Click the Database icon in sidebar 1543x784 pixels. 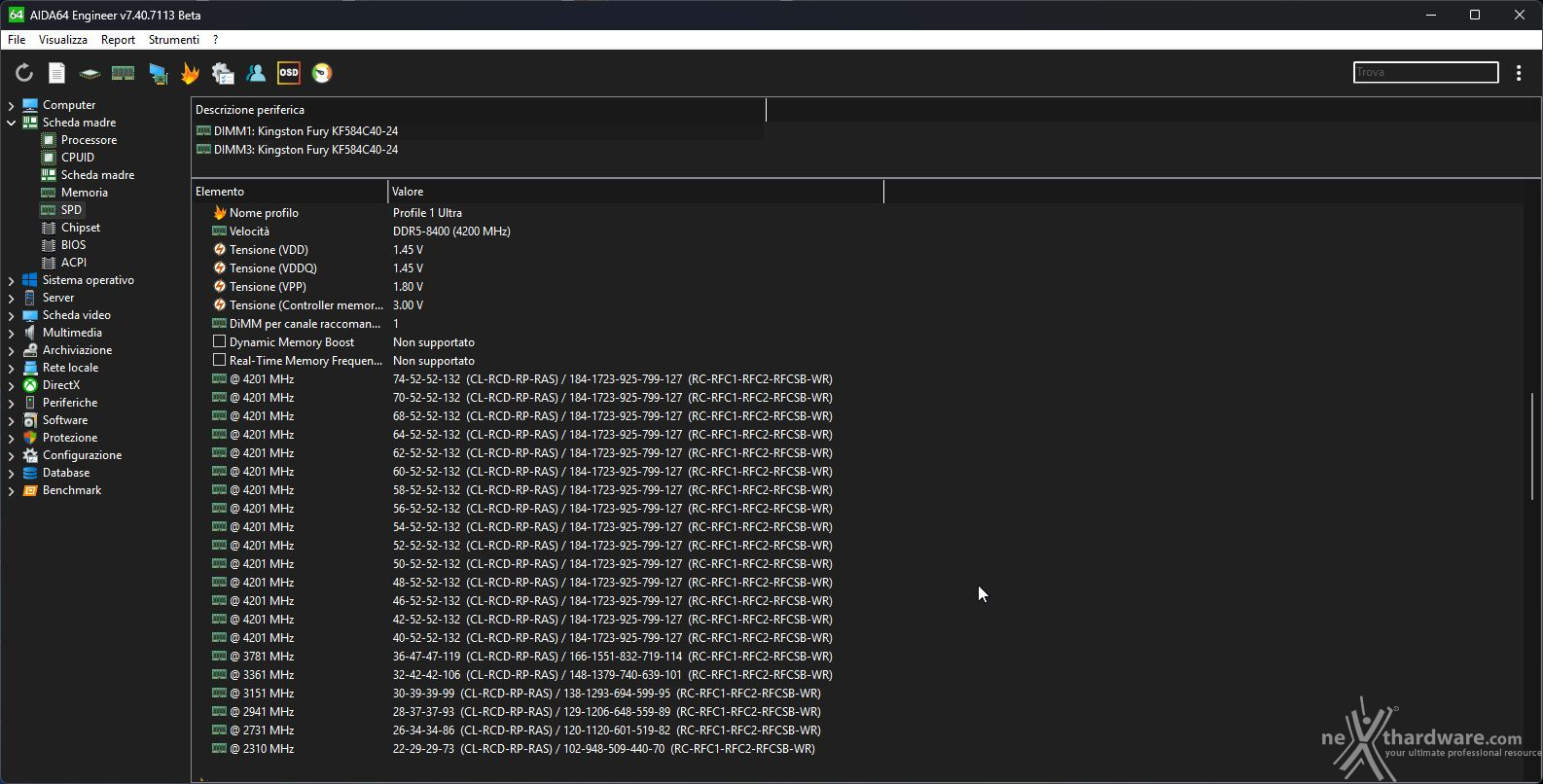pyautogui.click(x=30, y=473)
